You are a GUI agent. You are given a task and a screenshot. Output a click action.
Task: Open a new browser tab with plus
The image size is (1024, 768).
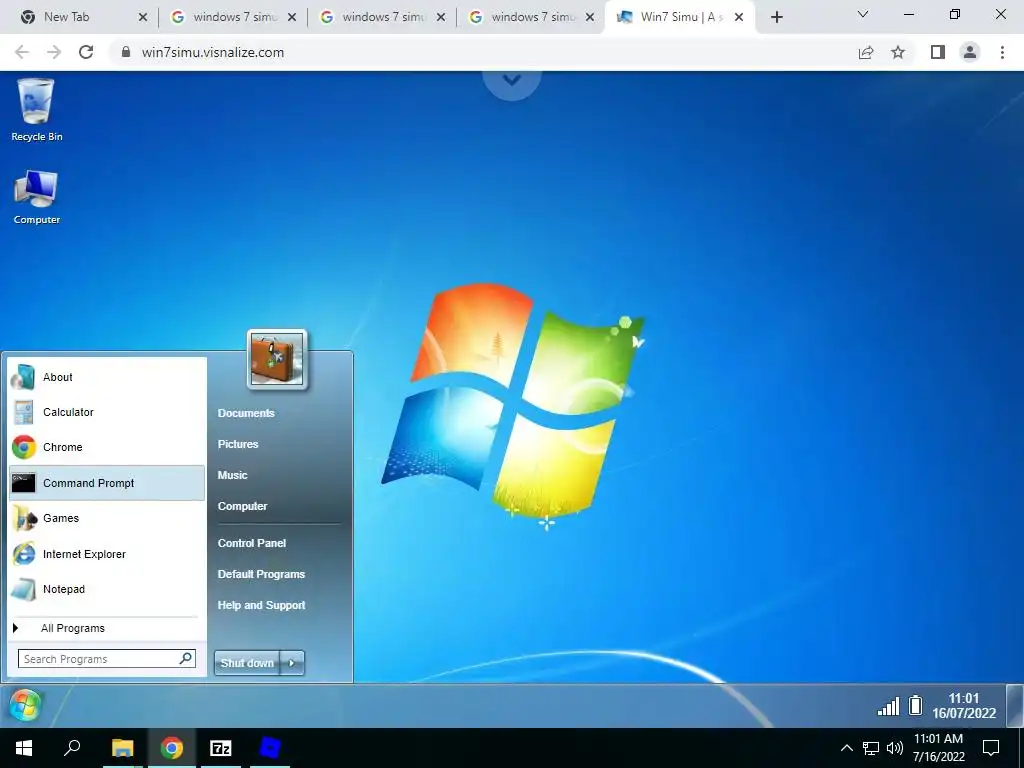click(x=776, y=17)
